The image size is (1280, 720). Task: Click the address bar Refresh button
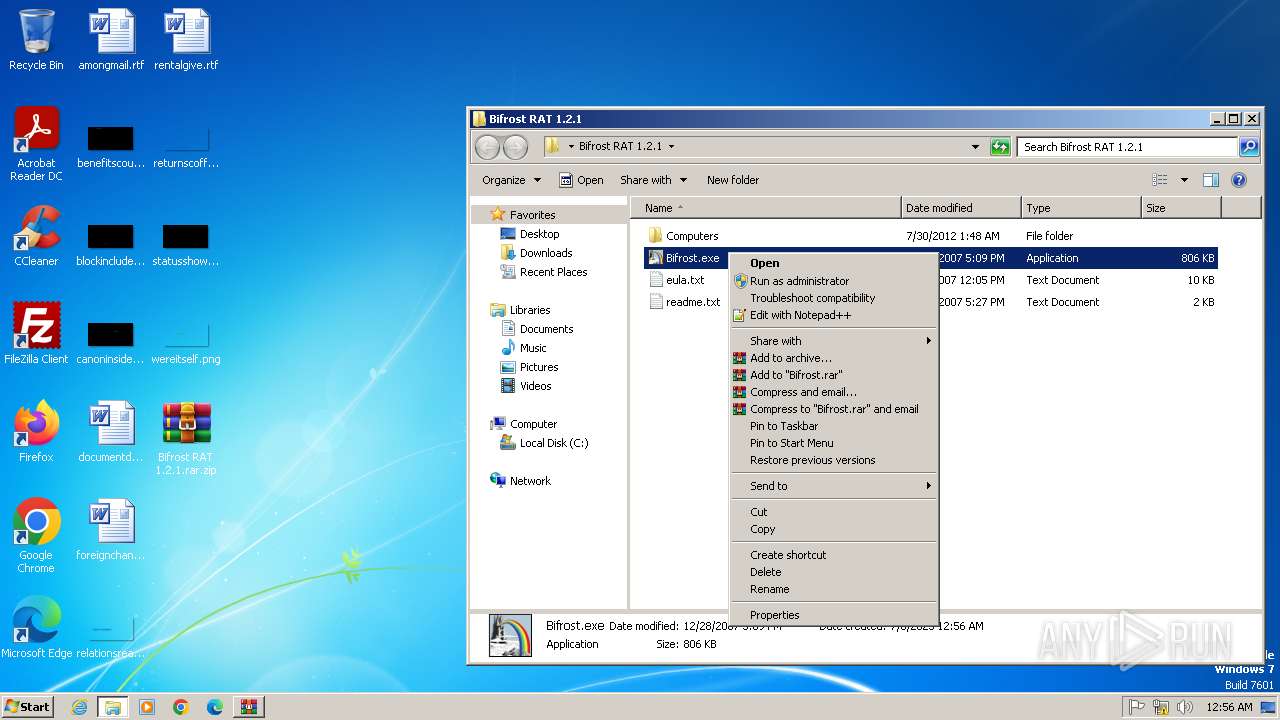[1000, 147]
